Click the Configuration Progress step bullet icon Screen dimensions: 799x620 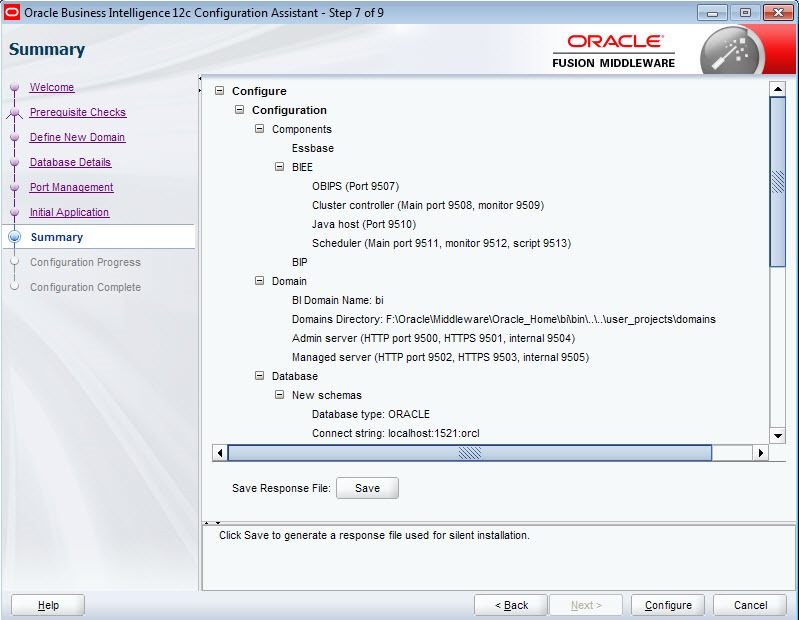click(x=15, y=262)
